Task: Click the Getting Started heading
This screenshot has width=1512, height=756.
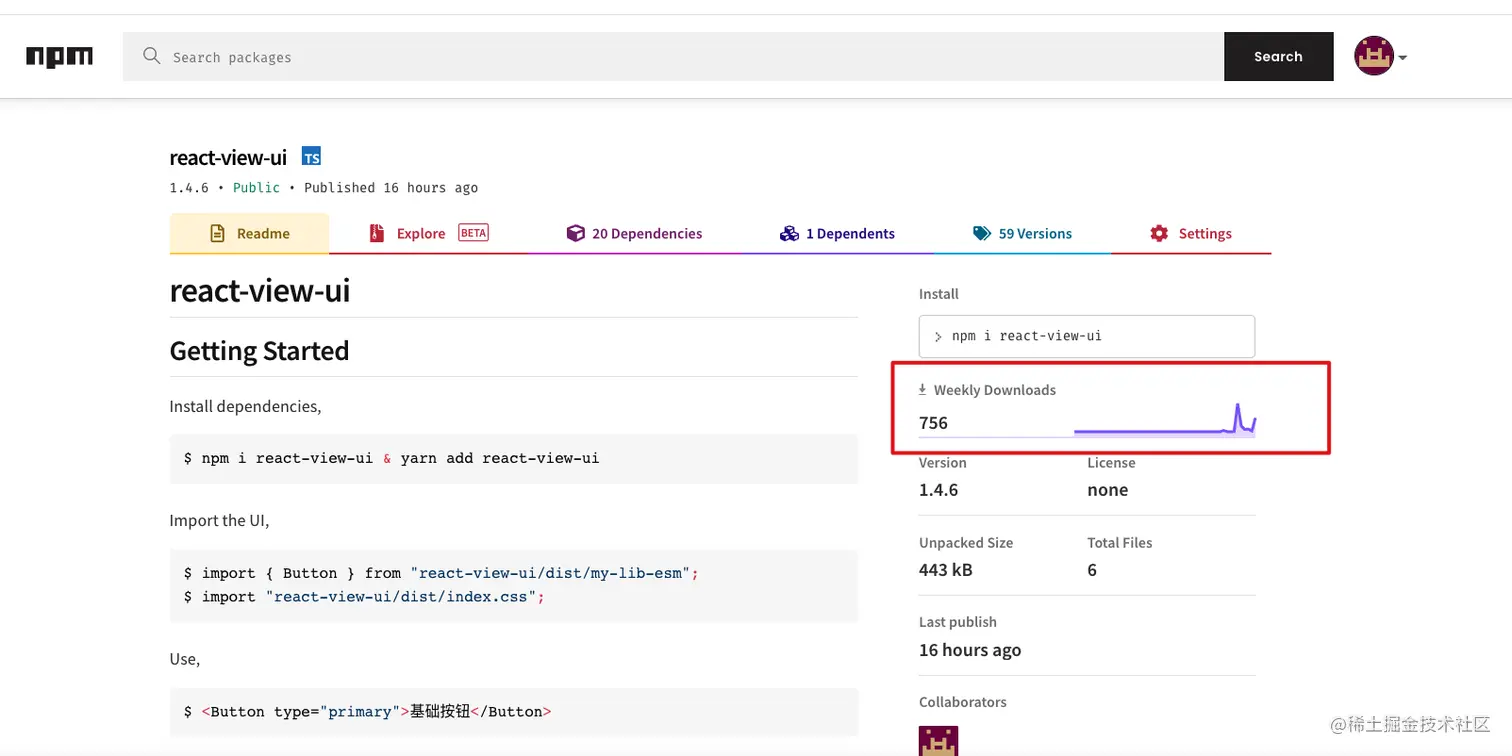Action: coord(259,351)
